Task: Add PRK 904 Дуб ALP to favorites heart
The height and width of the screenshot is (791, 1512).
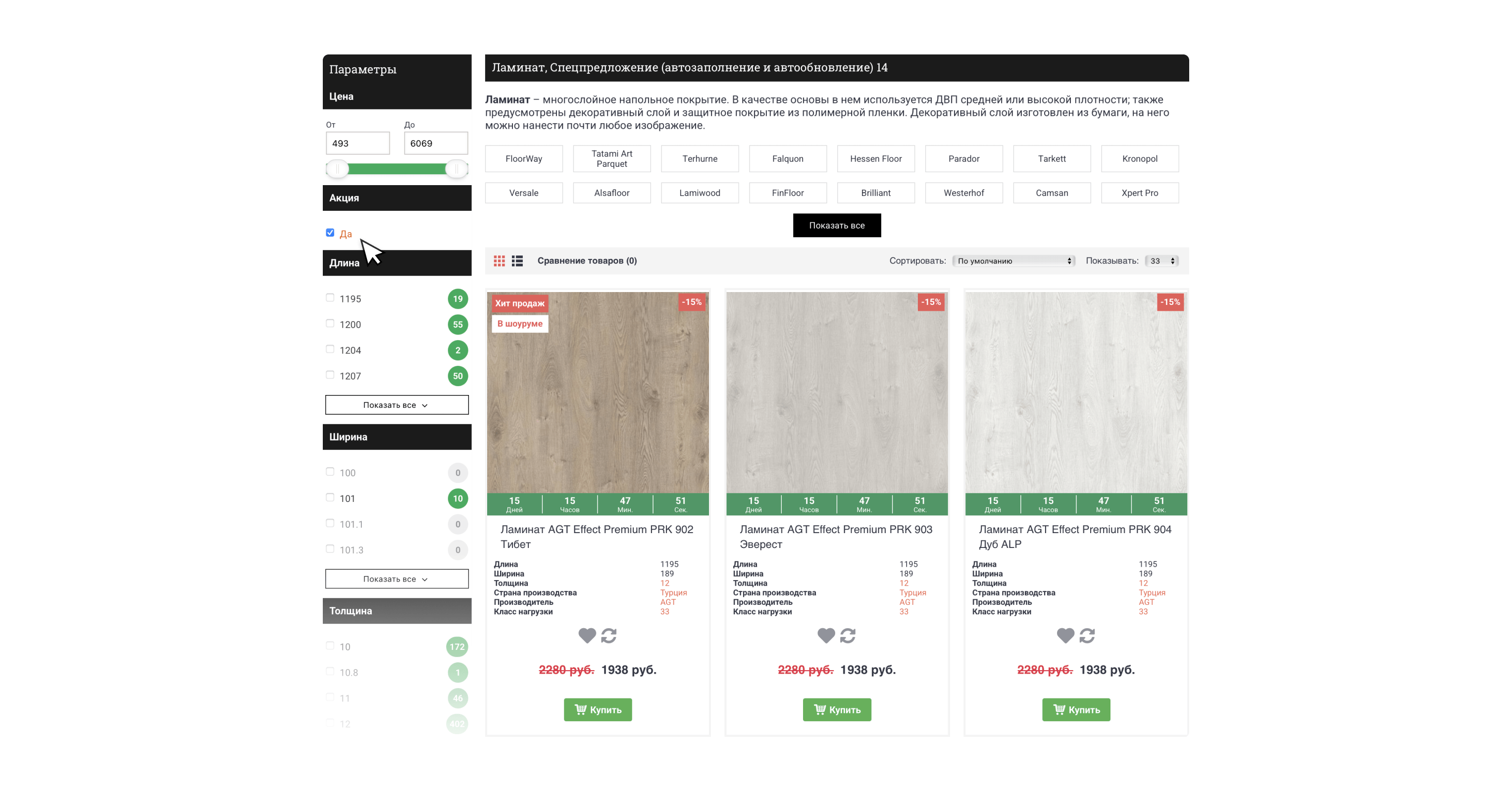Action: tap(1065, 635)
